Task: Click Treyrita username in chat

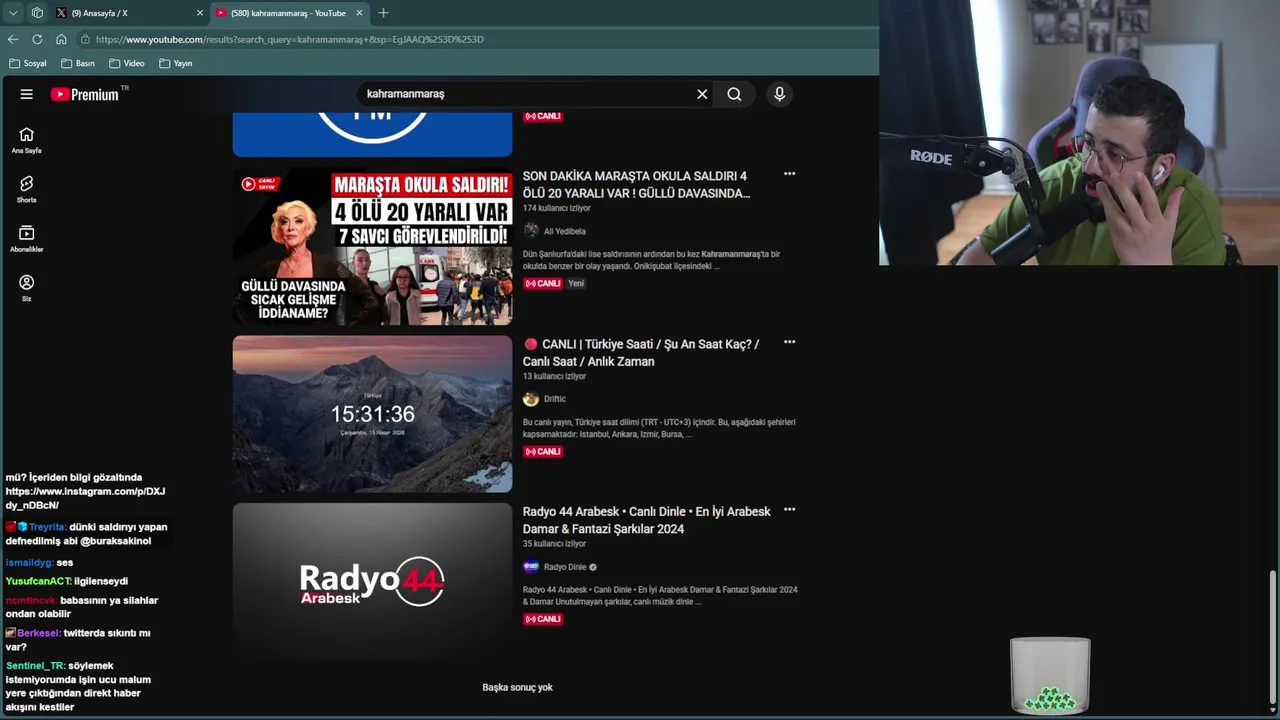Action: coord(47,527)
